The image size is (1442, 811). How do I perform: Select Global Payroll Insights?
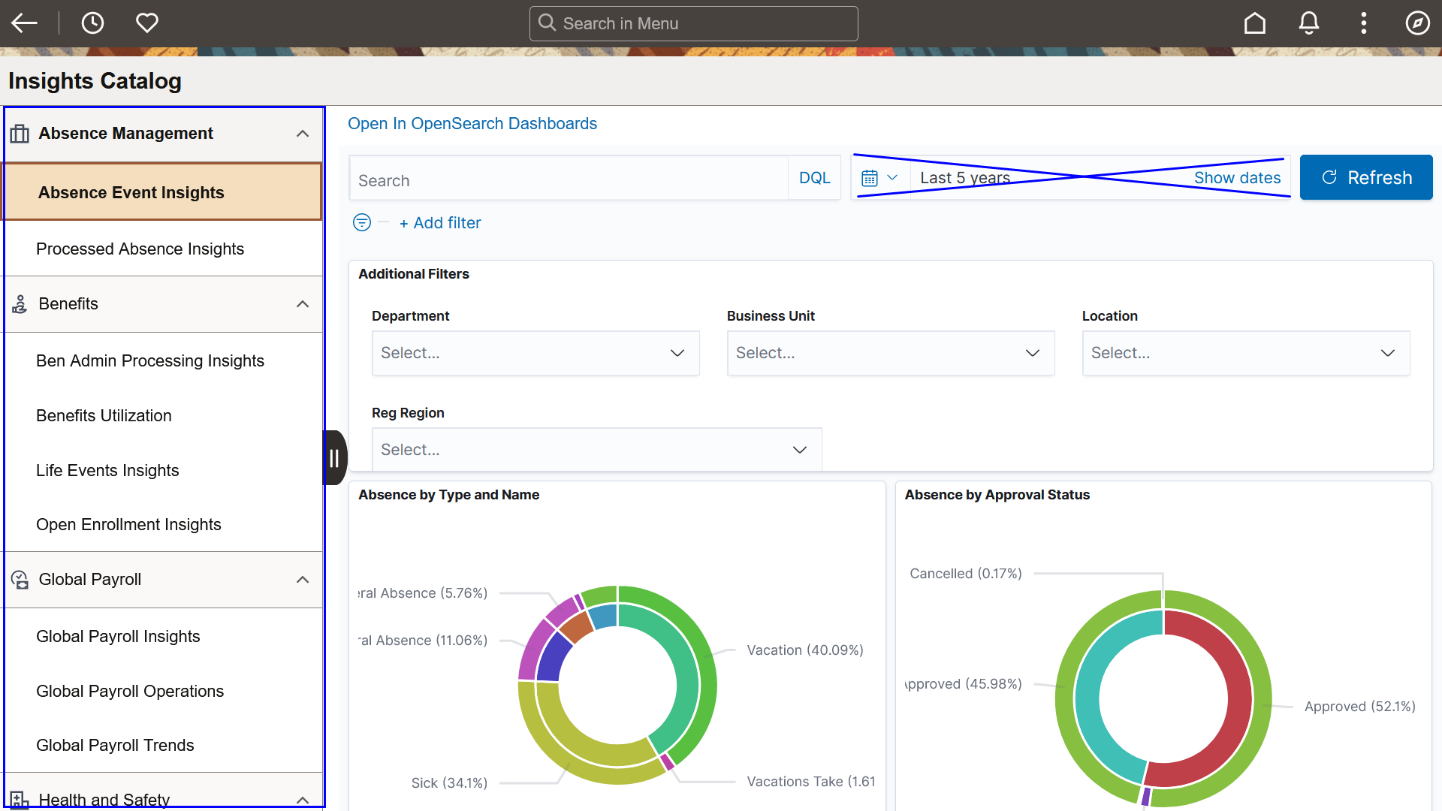click(162, 637)
